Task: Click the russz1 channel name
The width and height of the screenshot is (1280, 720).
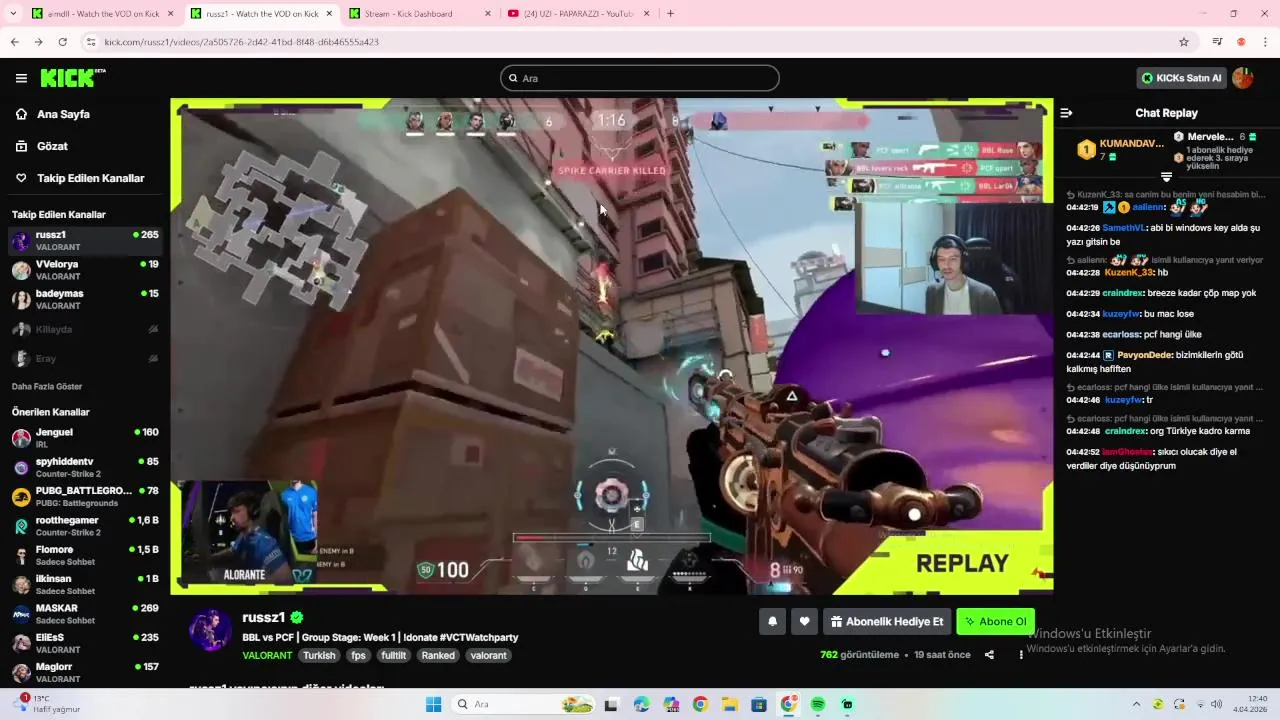Action: pyautogui.click(x=264, y=618)
